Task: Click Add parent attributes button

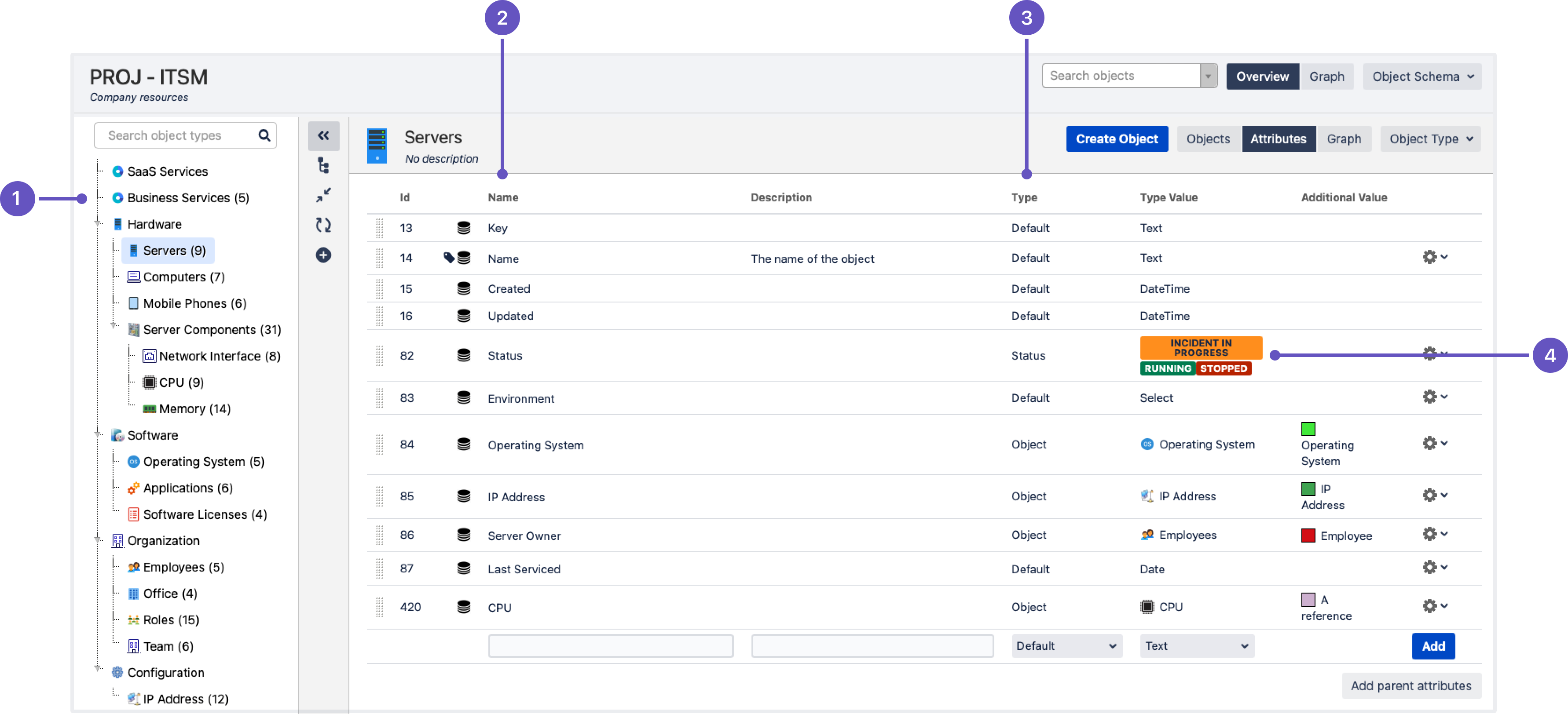Action: click(1411, 685)
